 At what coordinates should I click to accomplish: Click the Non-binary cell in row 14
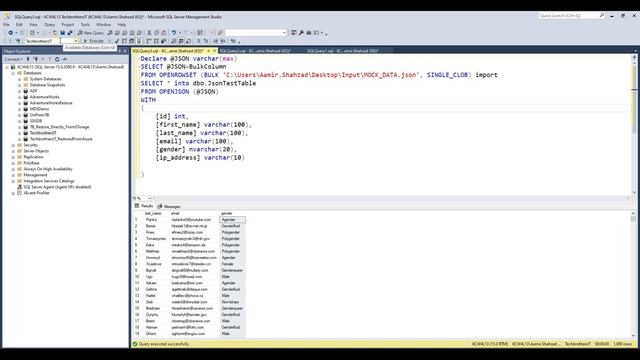pos(233,302)
